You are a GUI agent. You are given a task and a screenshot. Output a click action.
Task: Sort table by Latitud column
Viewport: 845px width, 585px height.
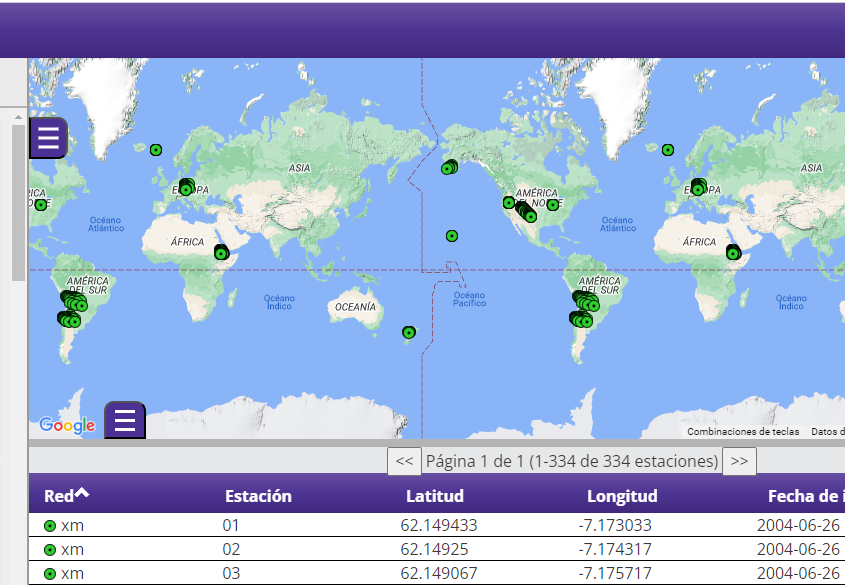(x=434, y=496)
